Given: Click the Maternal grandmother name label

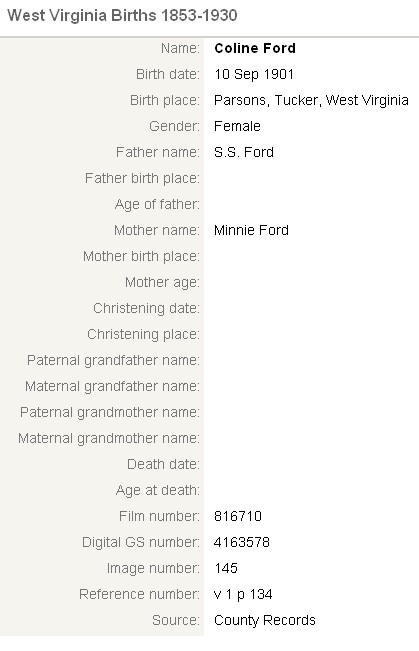Looking at the screenshot, I should pos(109,438).
